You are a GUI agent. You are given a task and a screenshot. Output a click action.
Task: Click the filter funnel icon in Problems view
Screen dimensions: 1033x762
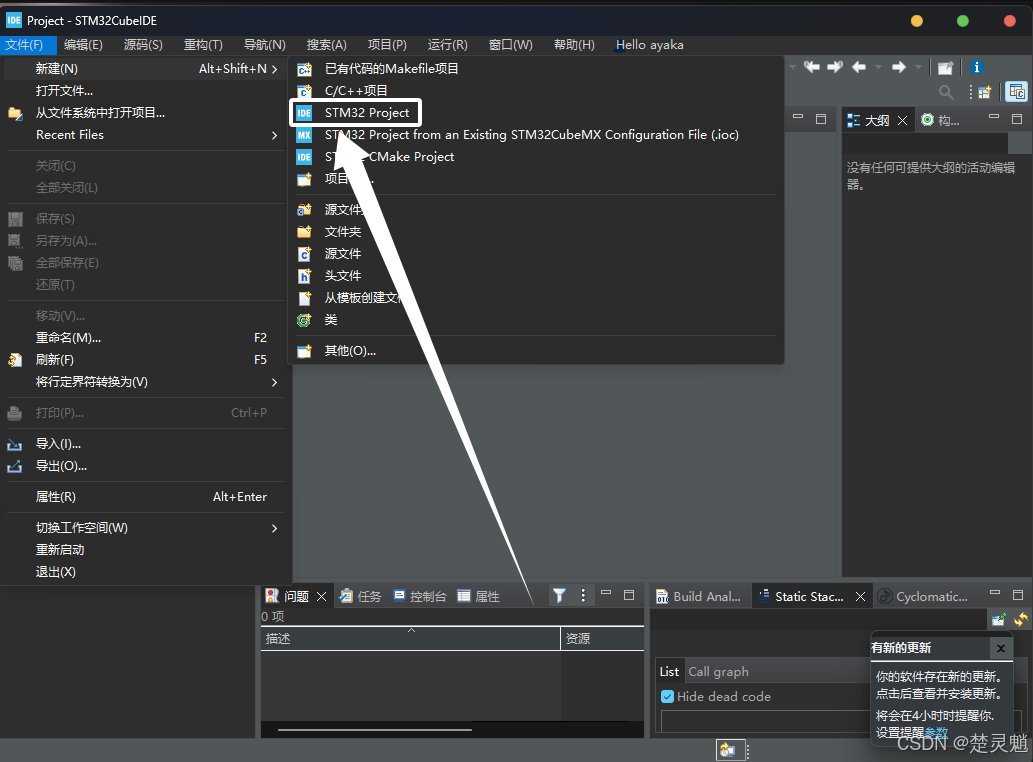[559, 596]
